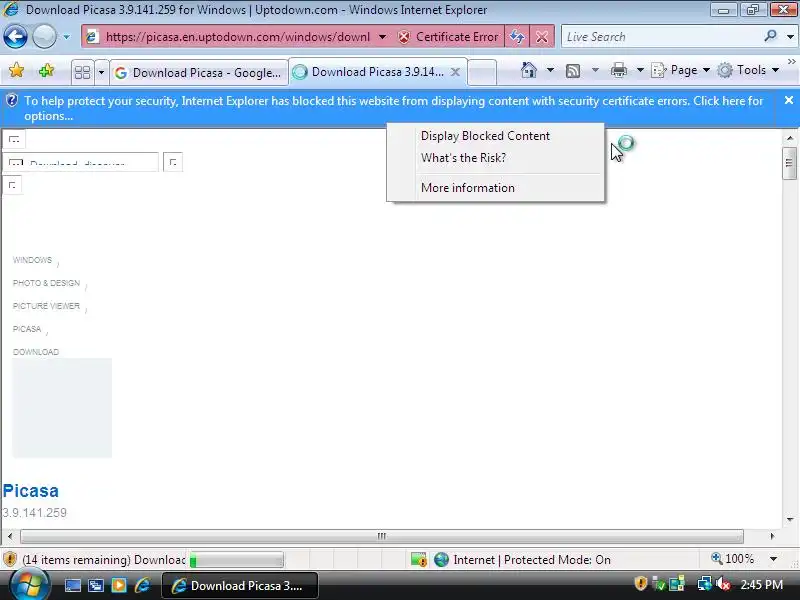800x600 pixels.
Task: Click the Picasa placeholder app image
Action: pyautogui.click(x=62, y=408)
